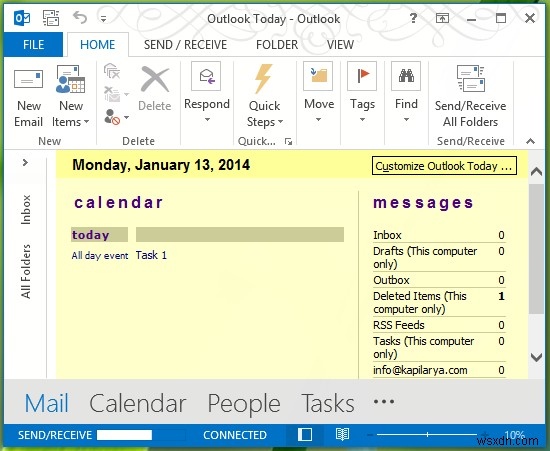Click the 10% zoom level

[x=514, y=435]
